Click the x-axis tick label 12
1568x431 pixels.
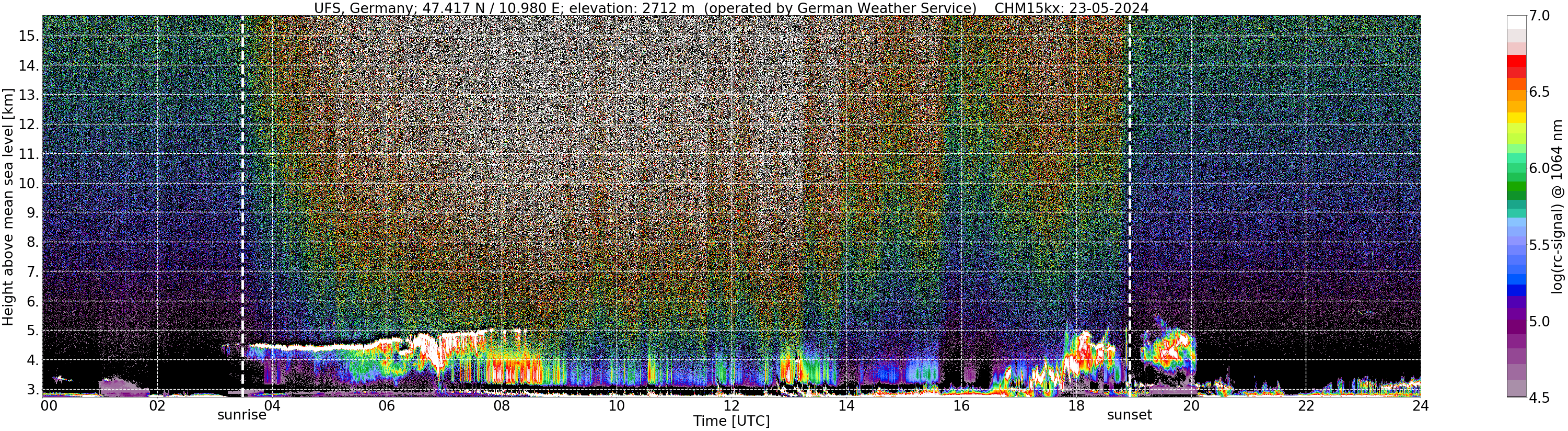(731, 406)
